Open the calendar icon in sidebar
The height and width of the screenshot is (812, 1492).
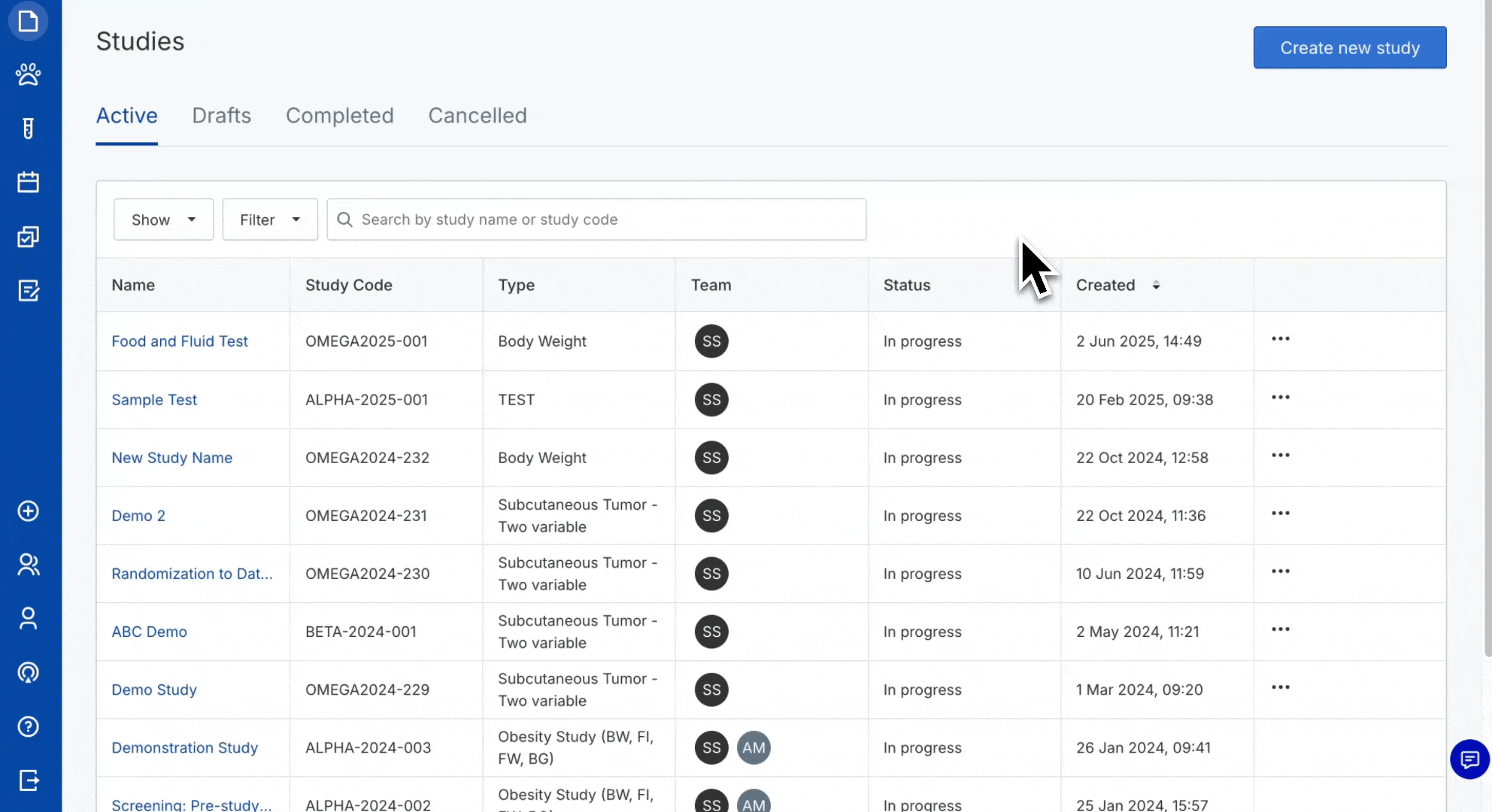28,183
